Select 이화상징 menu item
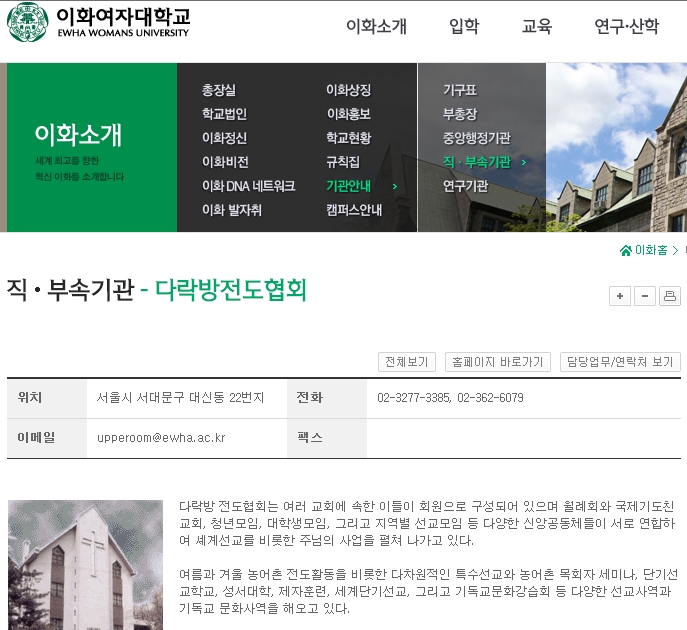The height and width of the screenshot is (630, 687). click(x=348, y=90)
